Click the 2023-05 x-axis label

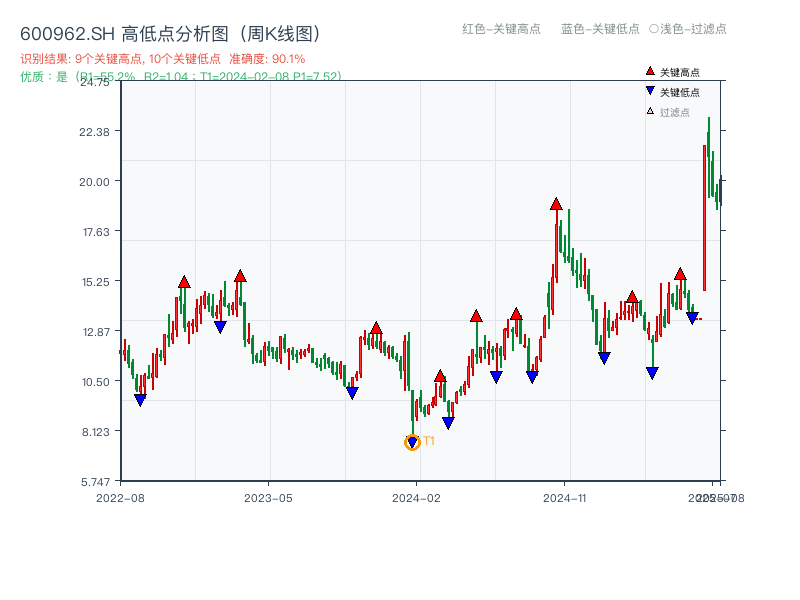tap(268, 498)
